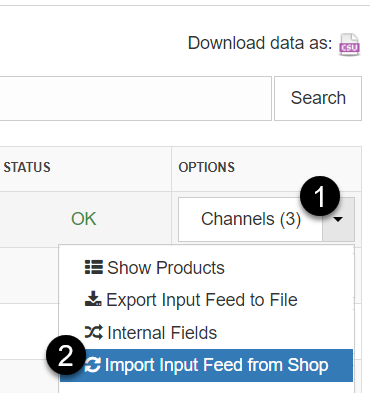Focus the search text field
The image size is (370, 393).
tap(135, 98)
